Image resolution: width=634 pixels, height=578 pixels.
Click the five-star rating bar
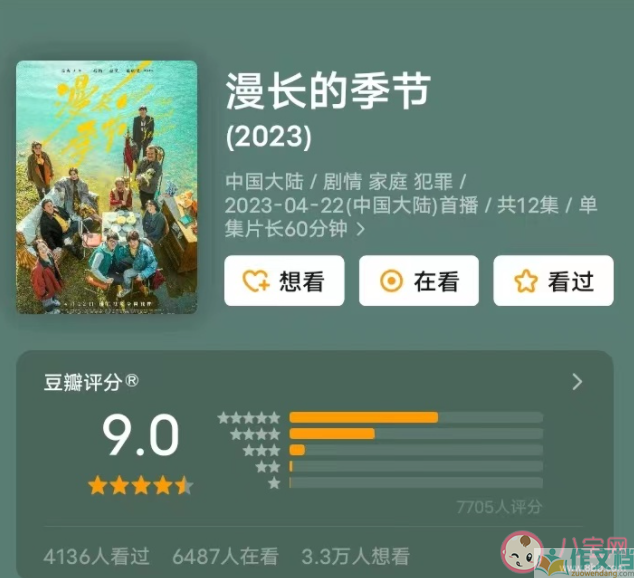tap(416, 418)
